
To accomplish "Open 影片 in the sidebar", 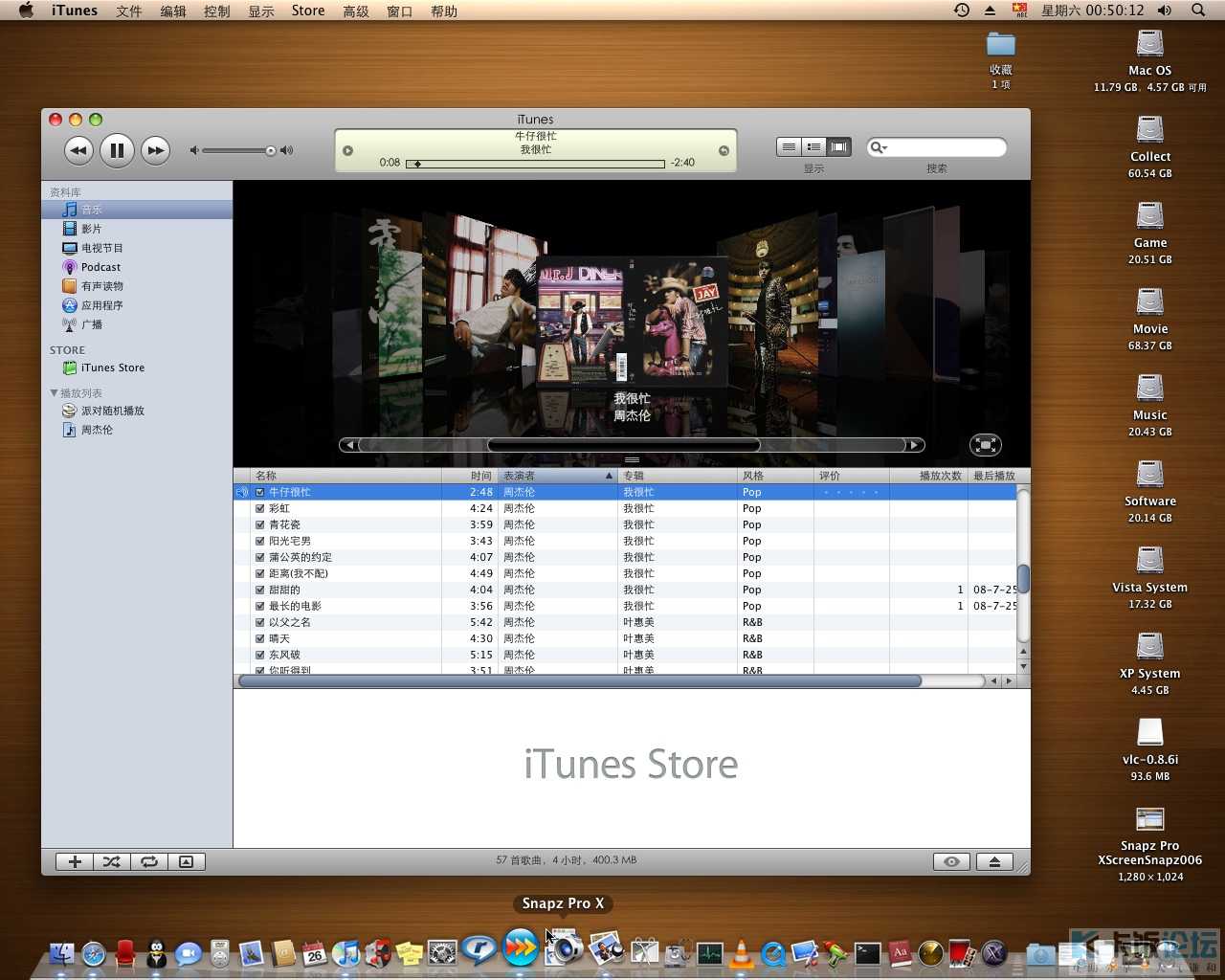I will click(137, 229).
